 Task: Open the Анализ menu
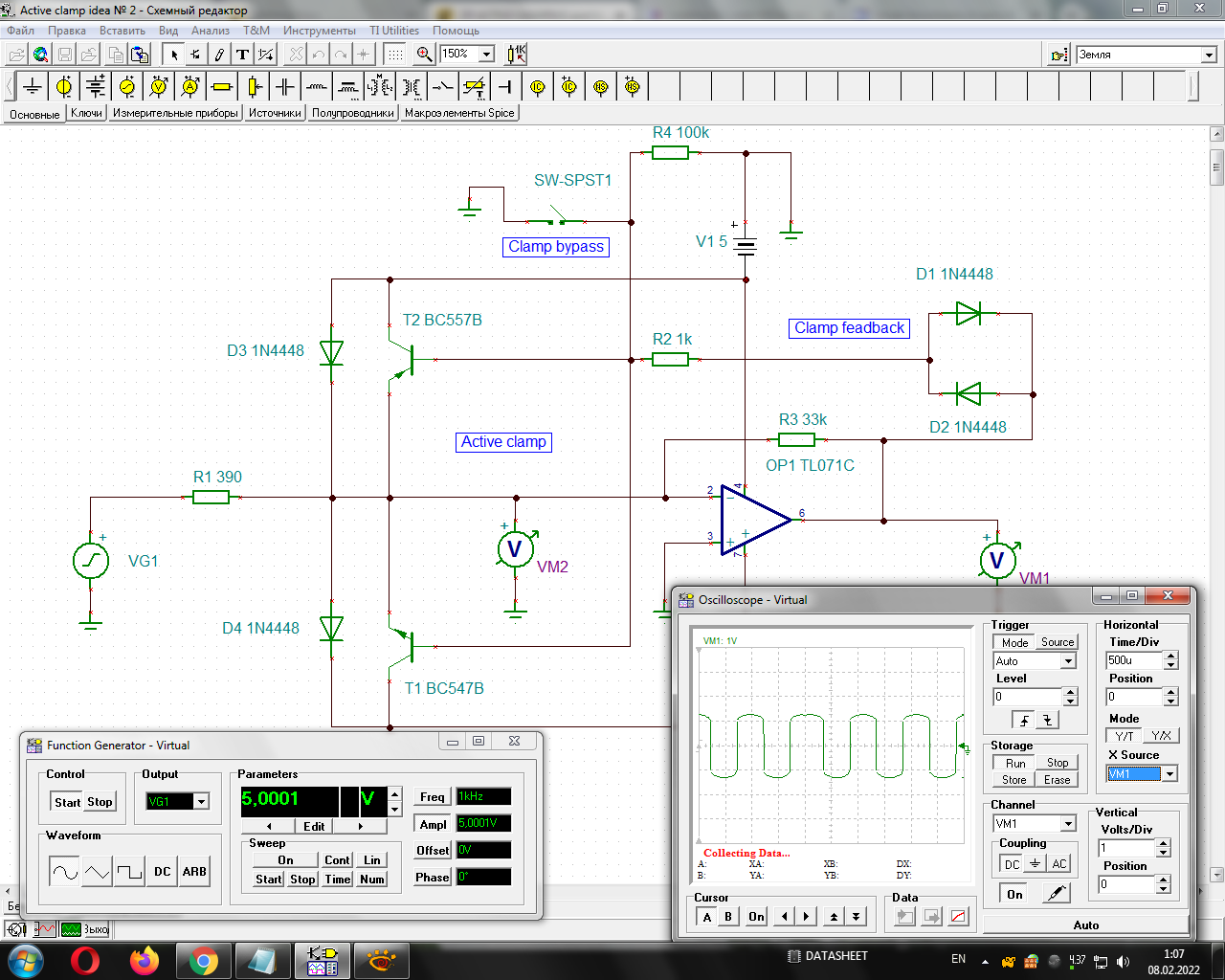pos(210,31)
